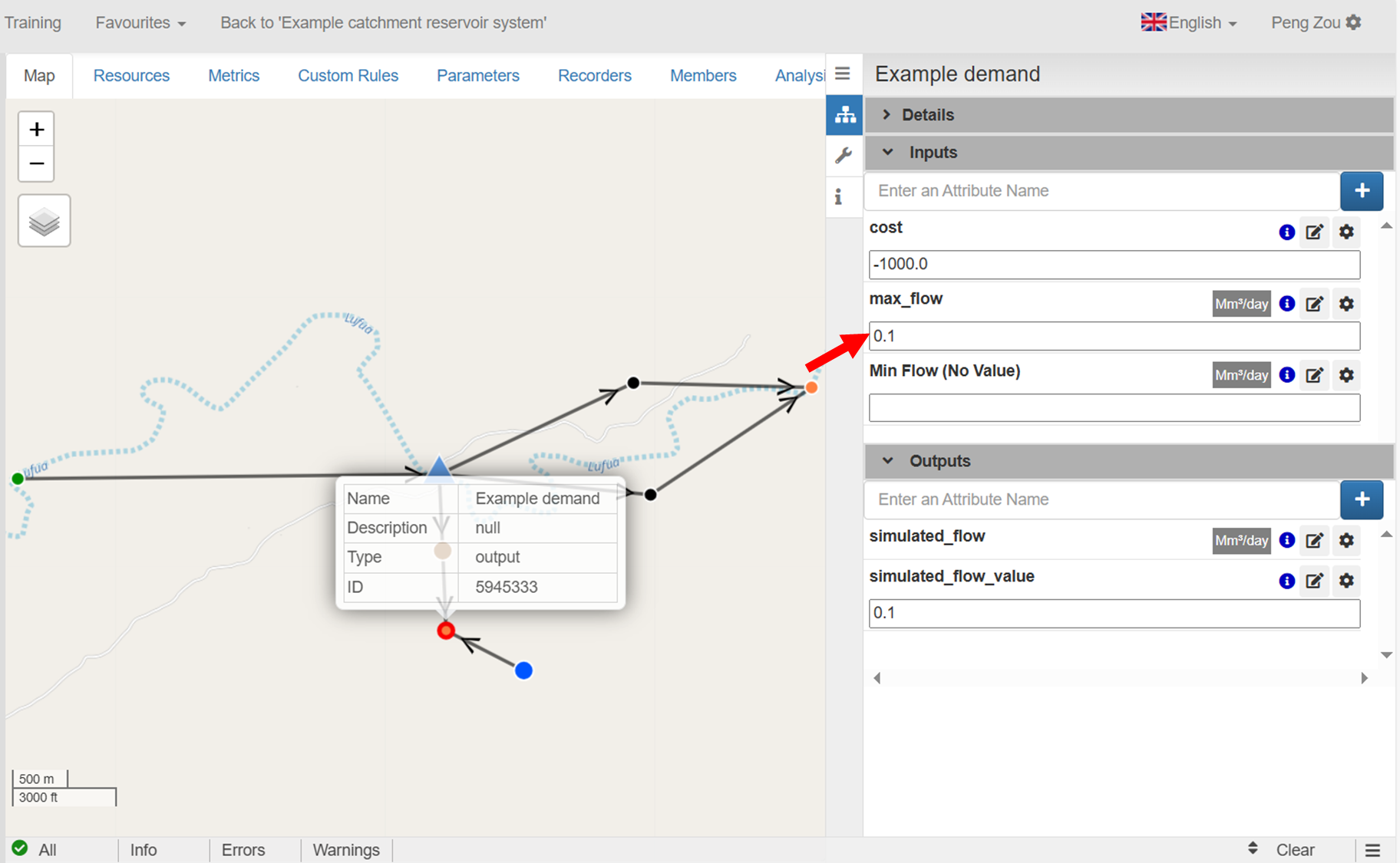Click Back to 'Example catchment reservoir system' link
1400x863 pixels.
click(383, 23)
